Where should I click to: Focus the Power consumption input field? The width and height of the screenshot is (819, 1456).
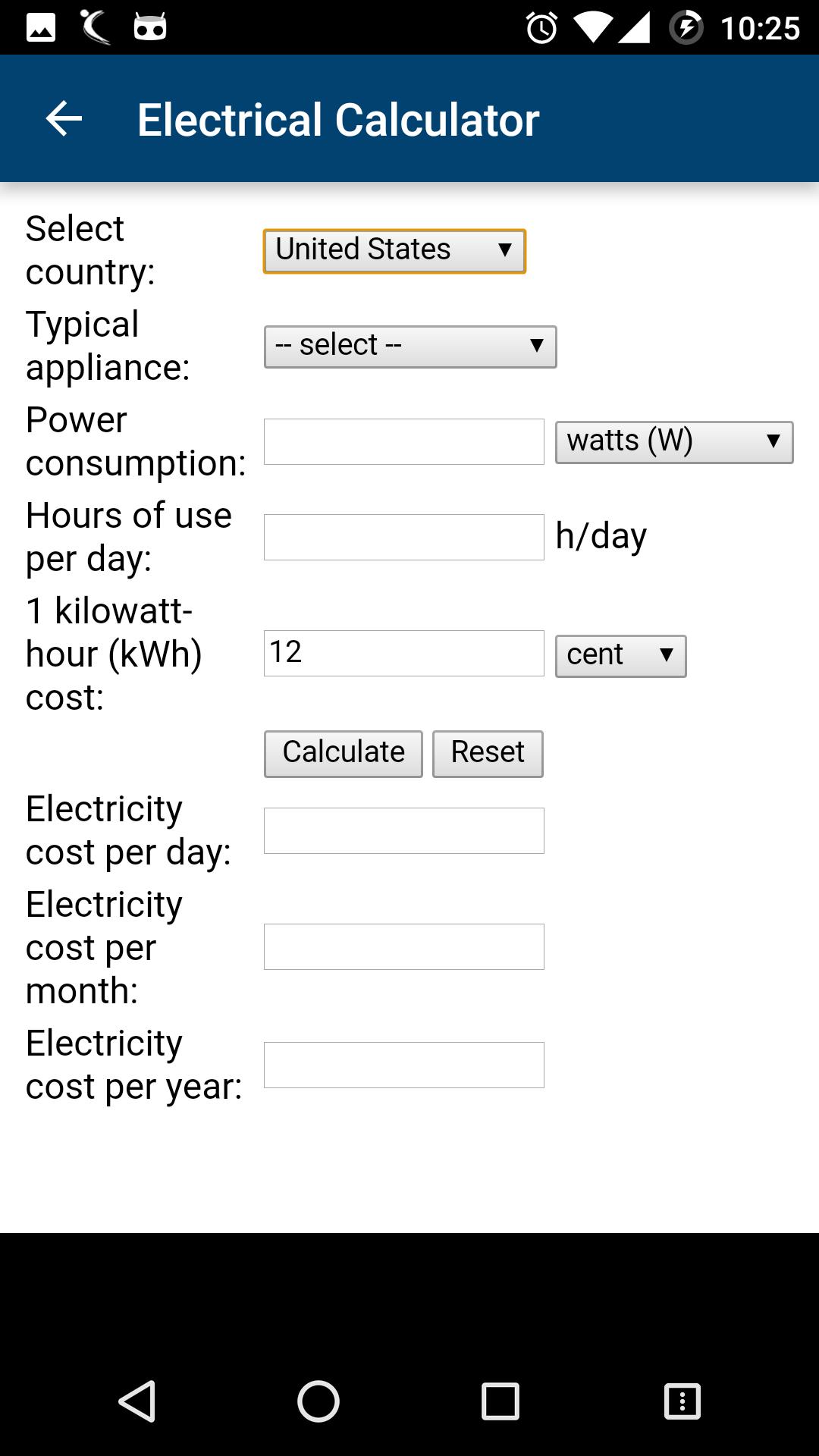[404, 441]
